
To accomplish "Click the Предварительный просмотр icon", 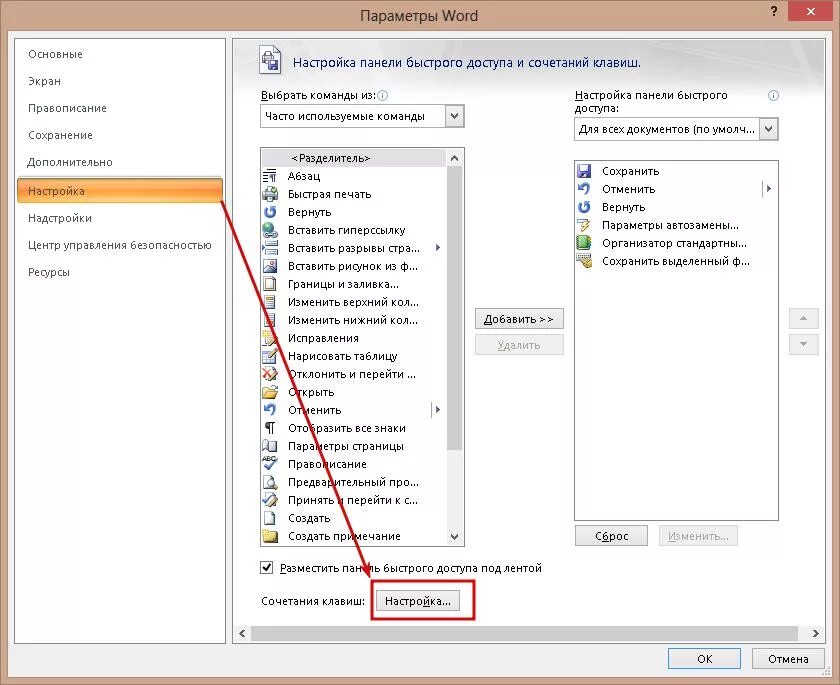I will (x=269, y=482).
